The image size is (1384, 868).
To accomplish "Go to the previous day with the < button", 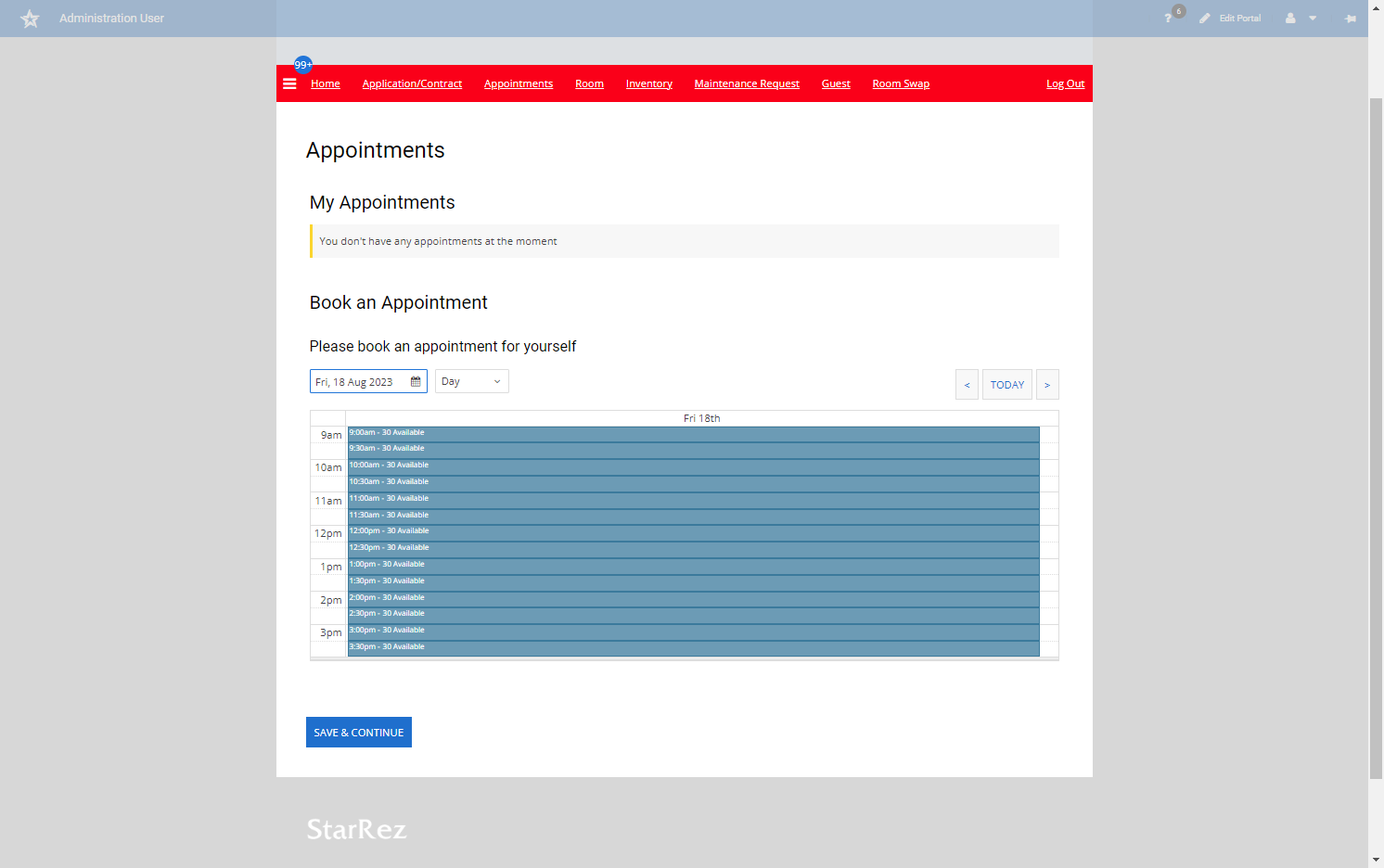I will pyautogui.click(x=967, y=385).
